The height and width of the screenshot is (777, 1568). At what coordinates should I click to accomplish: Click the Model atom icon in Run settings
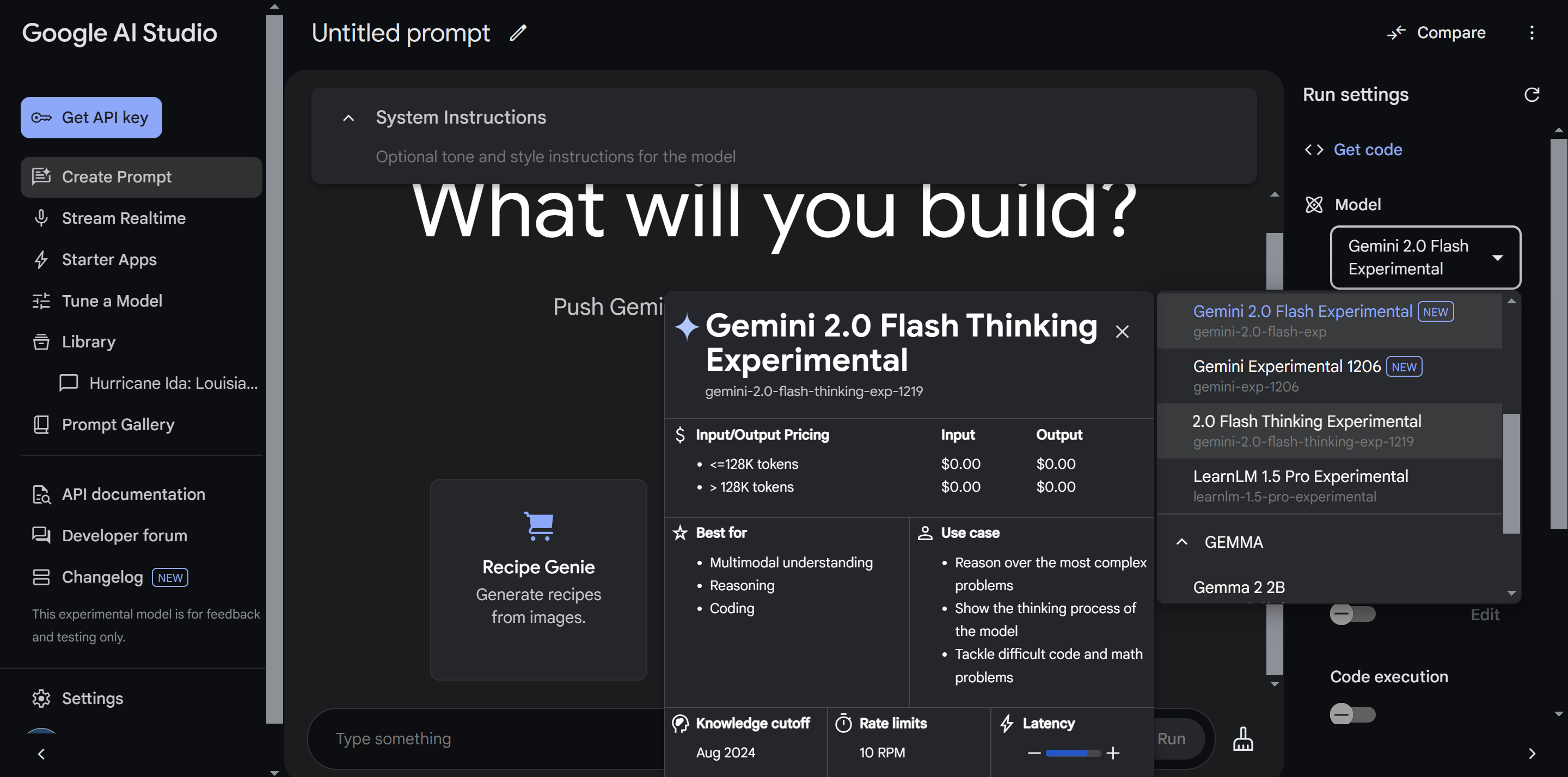click(1314, 205)
